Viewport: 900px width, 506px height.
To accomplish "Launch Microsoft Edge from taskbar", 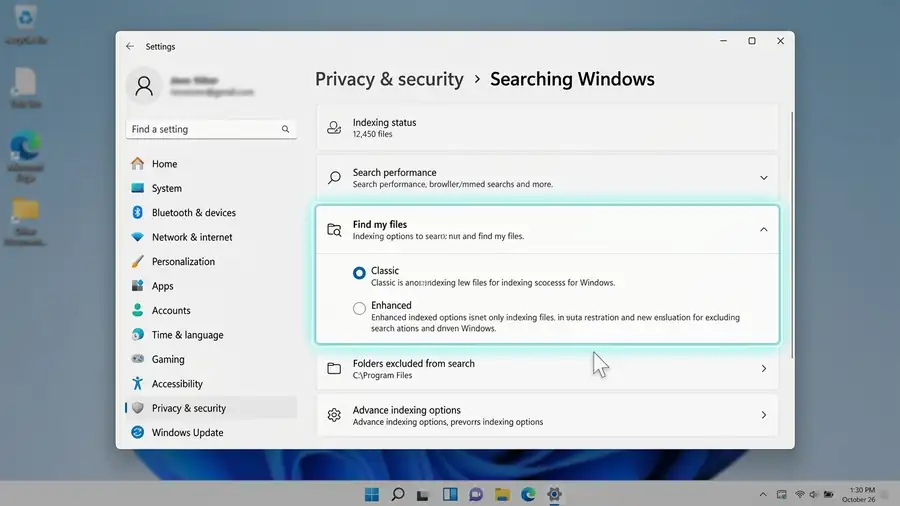I will coord(528,494).
